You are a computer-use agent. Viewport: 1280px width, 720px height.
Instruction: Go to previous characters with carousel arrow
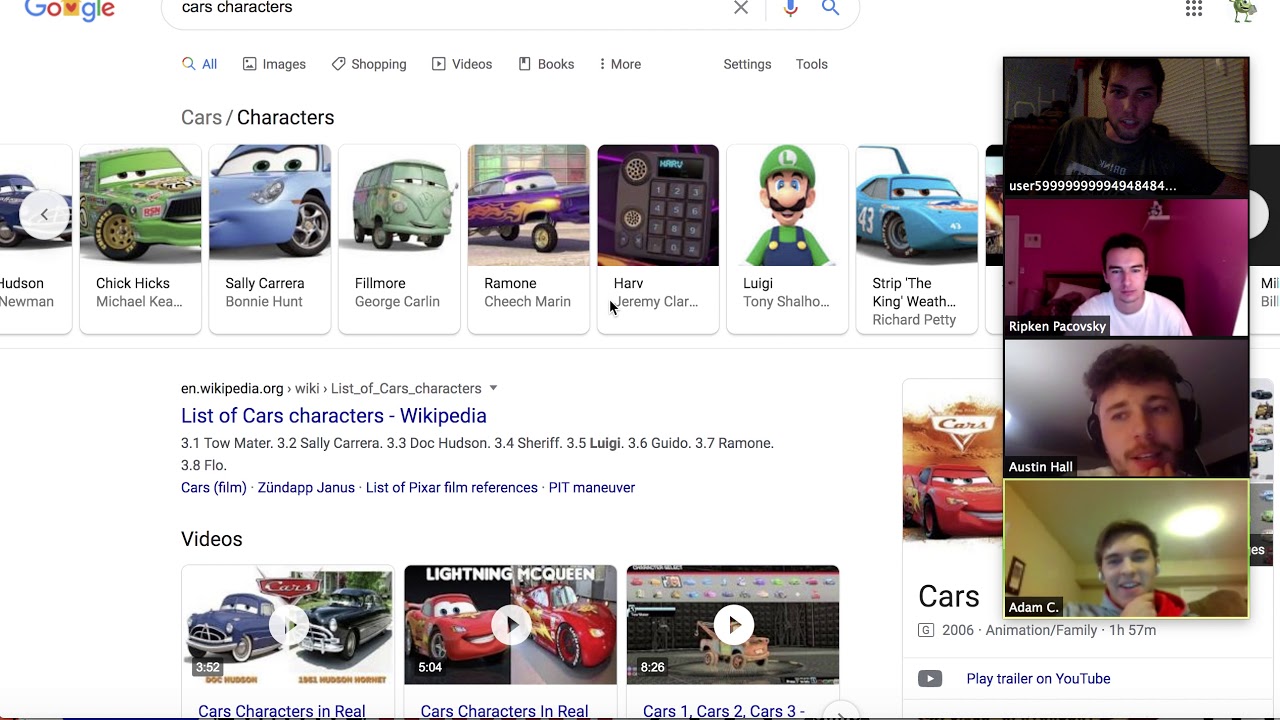tap(44, 214)
